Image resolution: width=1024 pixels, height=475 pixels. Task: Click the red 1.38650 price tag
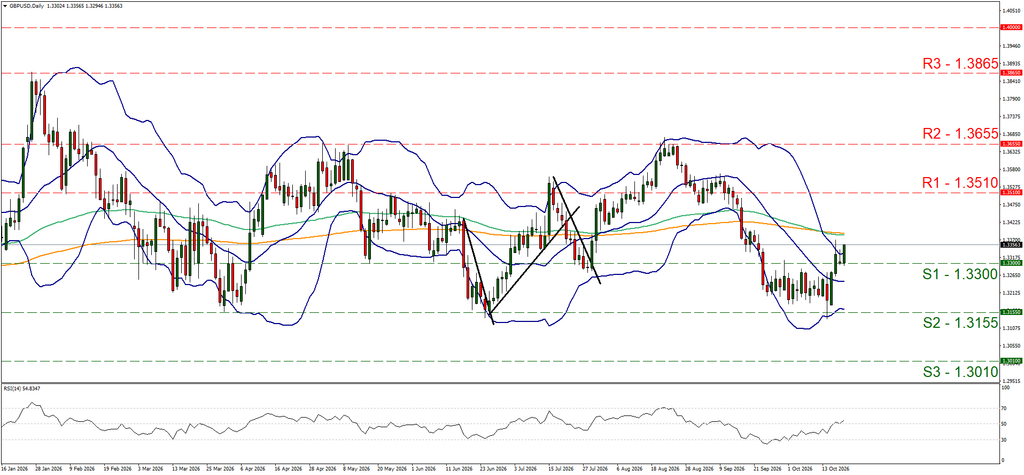1010,74
